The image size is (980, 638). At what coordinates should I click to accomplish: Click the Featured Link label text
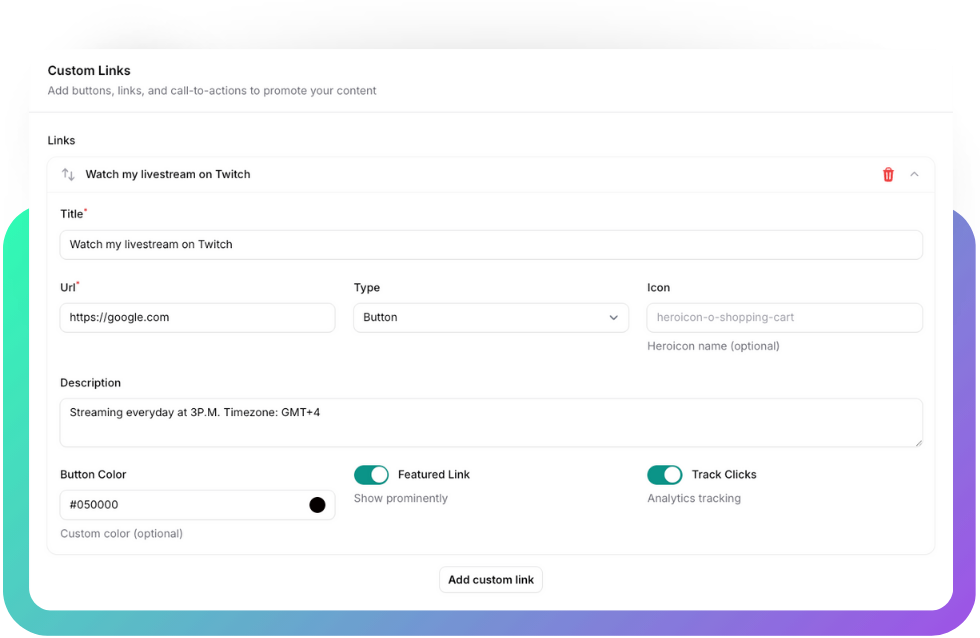(433, 474)
